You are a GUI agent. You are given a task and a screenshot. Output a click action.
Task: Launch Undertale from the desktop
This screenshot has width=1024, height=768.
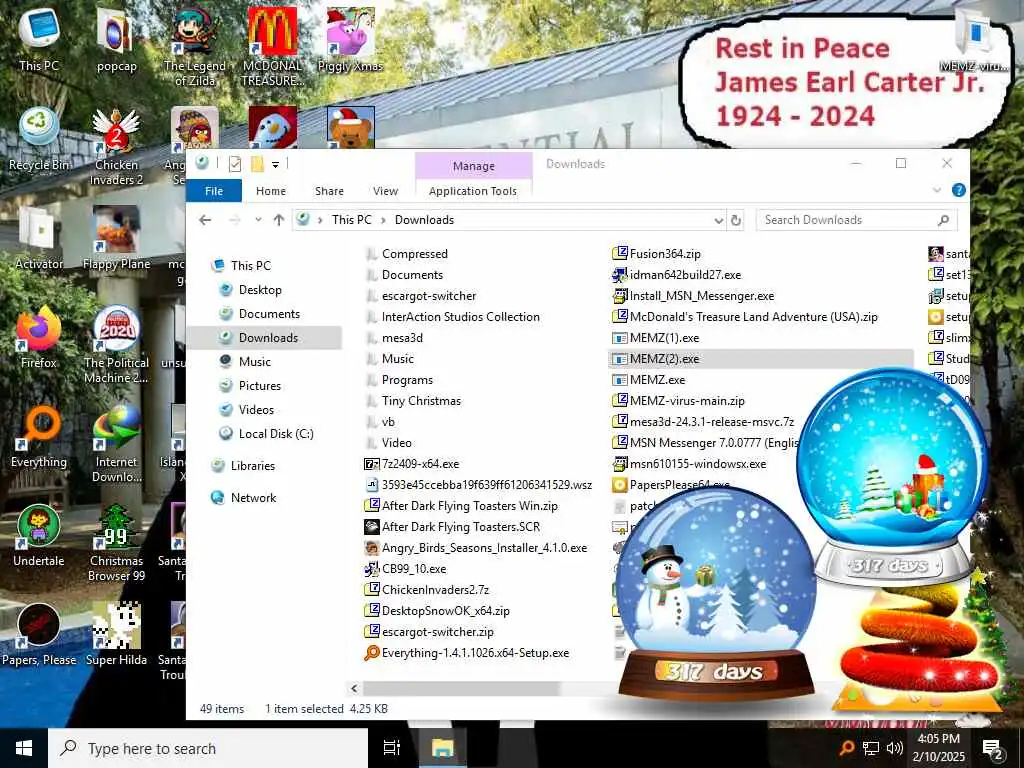point(39,536)
